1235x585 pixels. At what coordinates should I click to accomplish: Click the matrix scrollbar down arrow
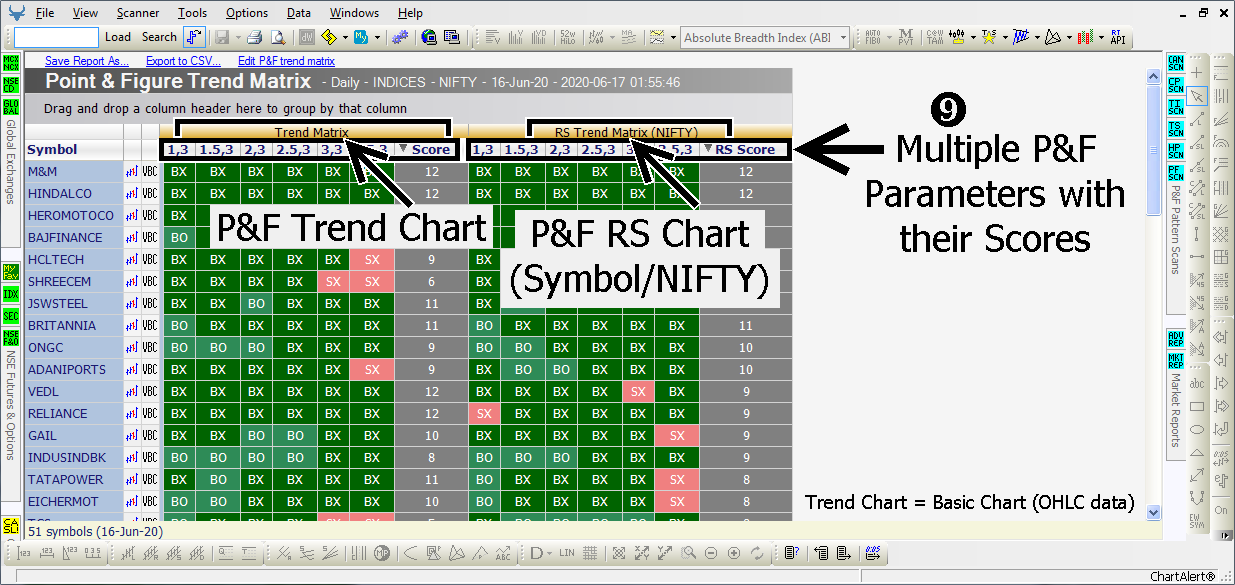pos(1154,512)
